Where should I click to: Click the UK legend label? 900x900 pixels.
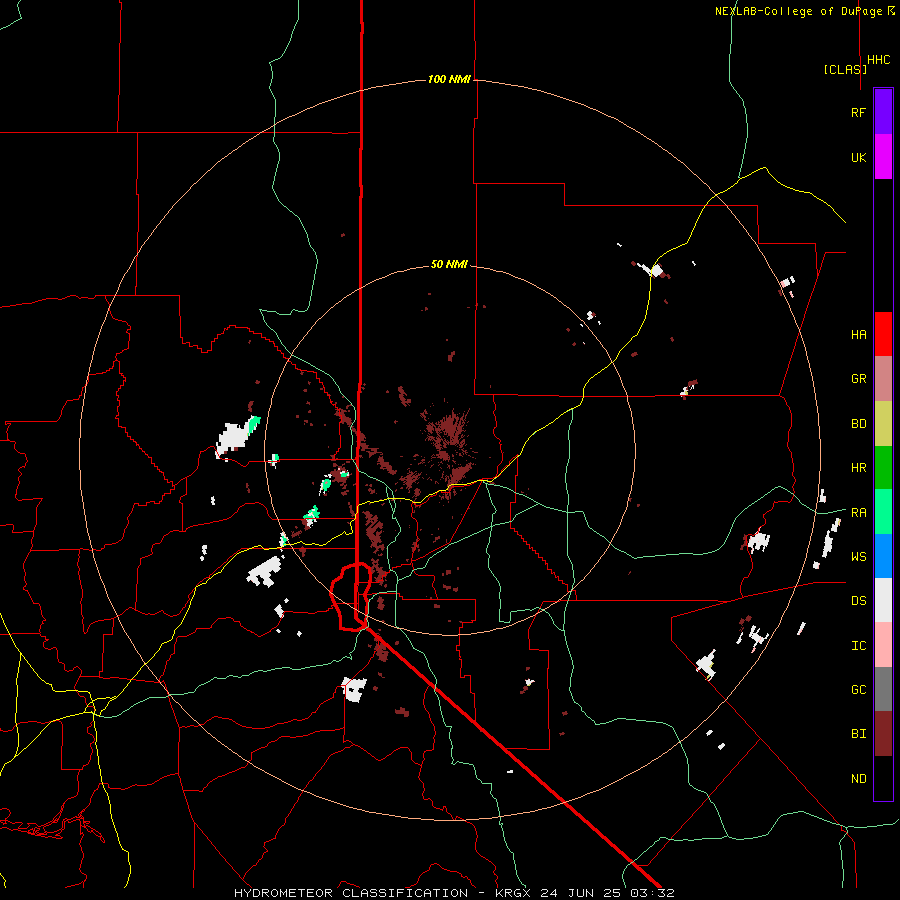click(x=858, y=157)
